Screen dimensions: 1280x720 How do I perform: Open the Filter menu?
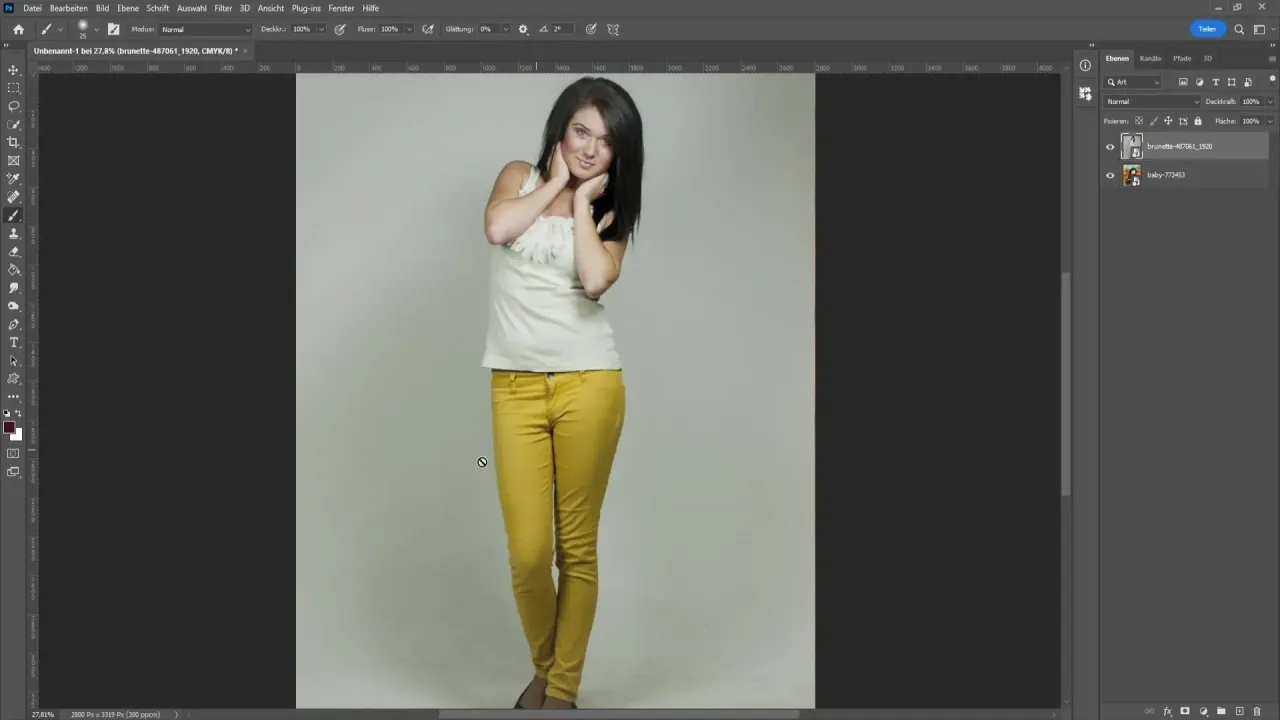223,8
